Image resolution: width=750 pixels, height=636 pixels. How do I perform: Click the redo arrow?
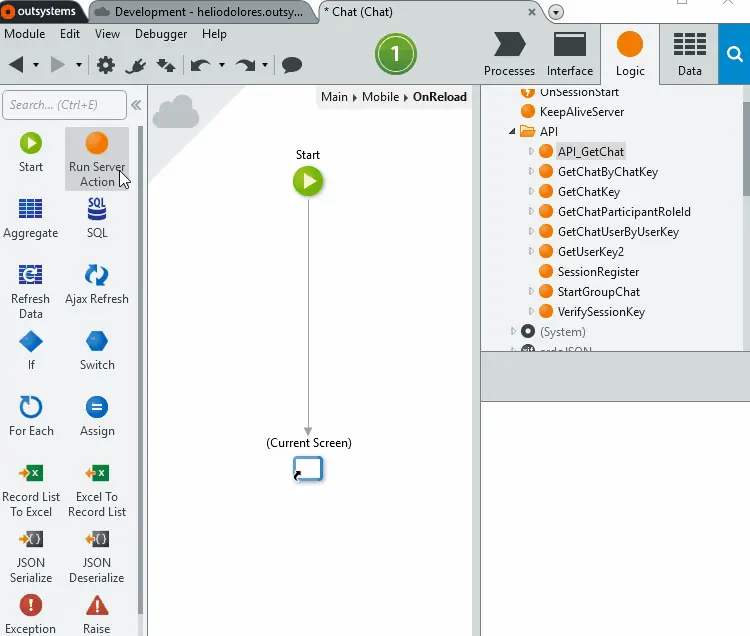pos(245,65)
